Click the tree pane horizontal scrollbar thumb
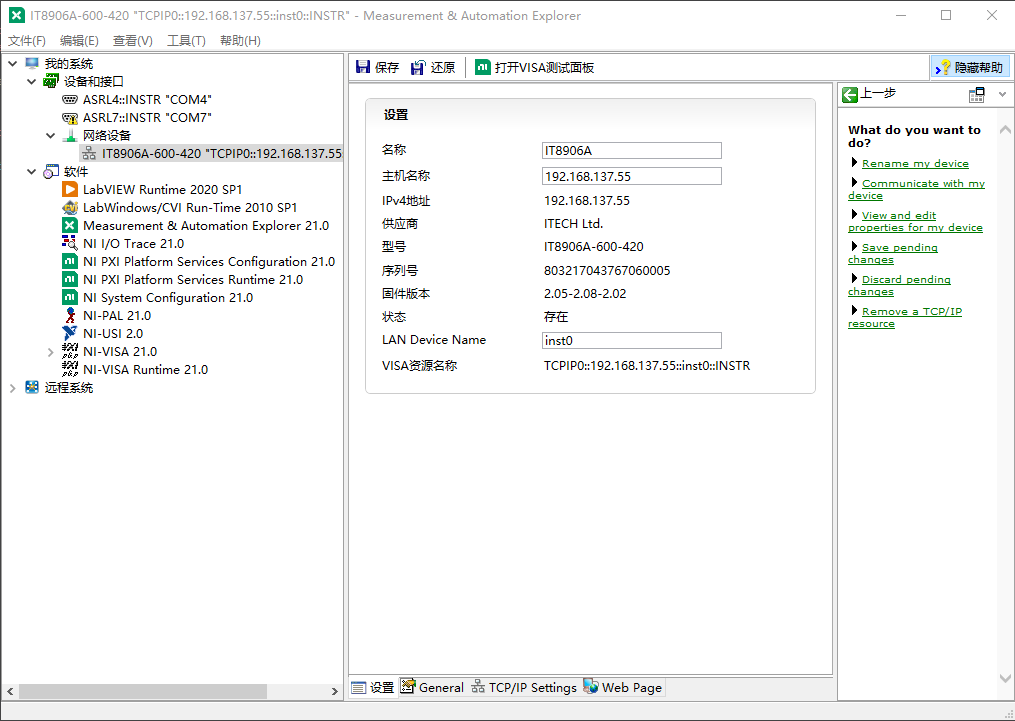The width and height of the screenshot is (1015, 721). pos(142,691)
